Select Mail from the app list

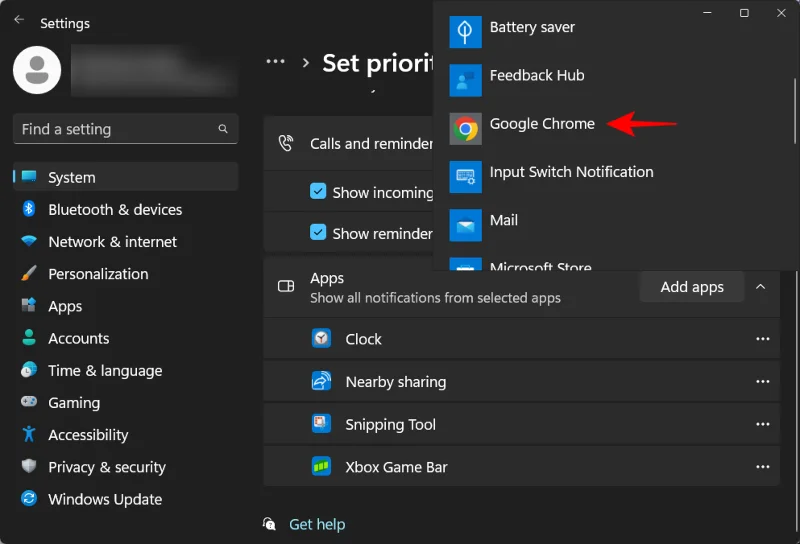click(616, 225)
